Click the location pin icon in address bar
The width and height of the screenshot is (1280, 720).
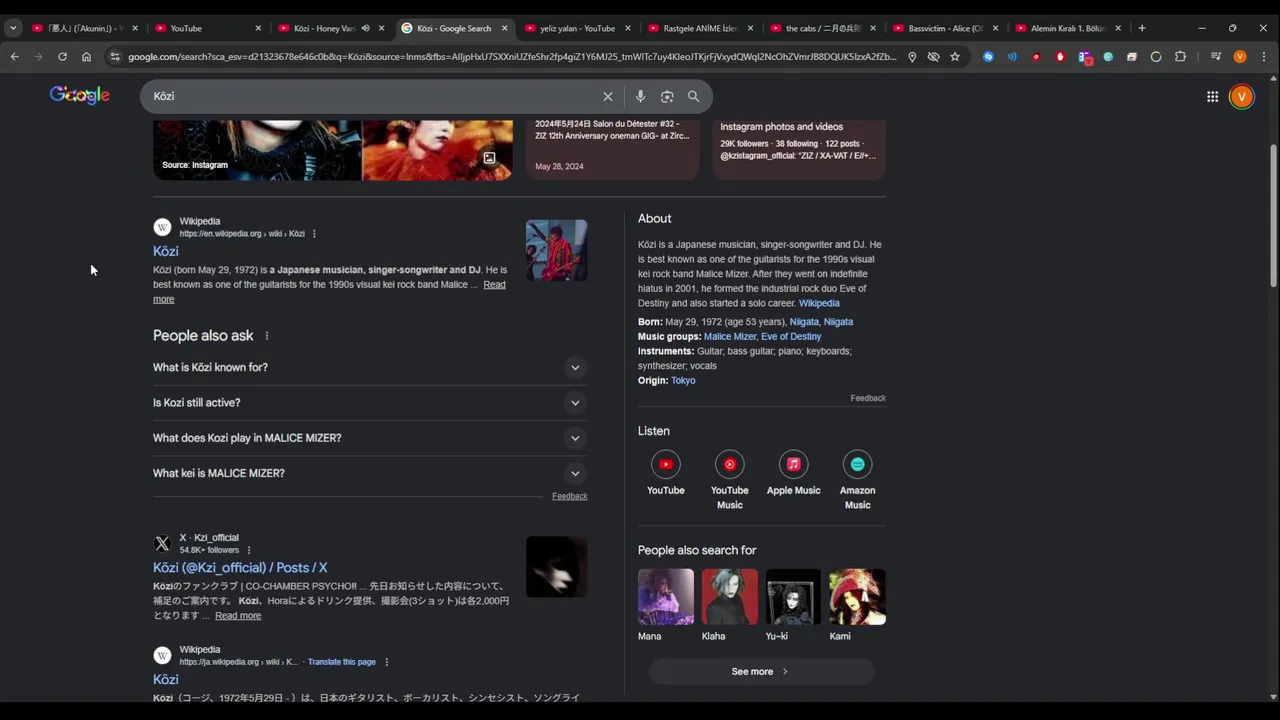pos(912,57)
